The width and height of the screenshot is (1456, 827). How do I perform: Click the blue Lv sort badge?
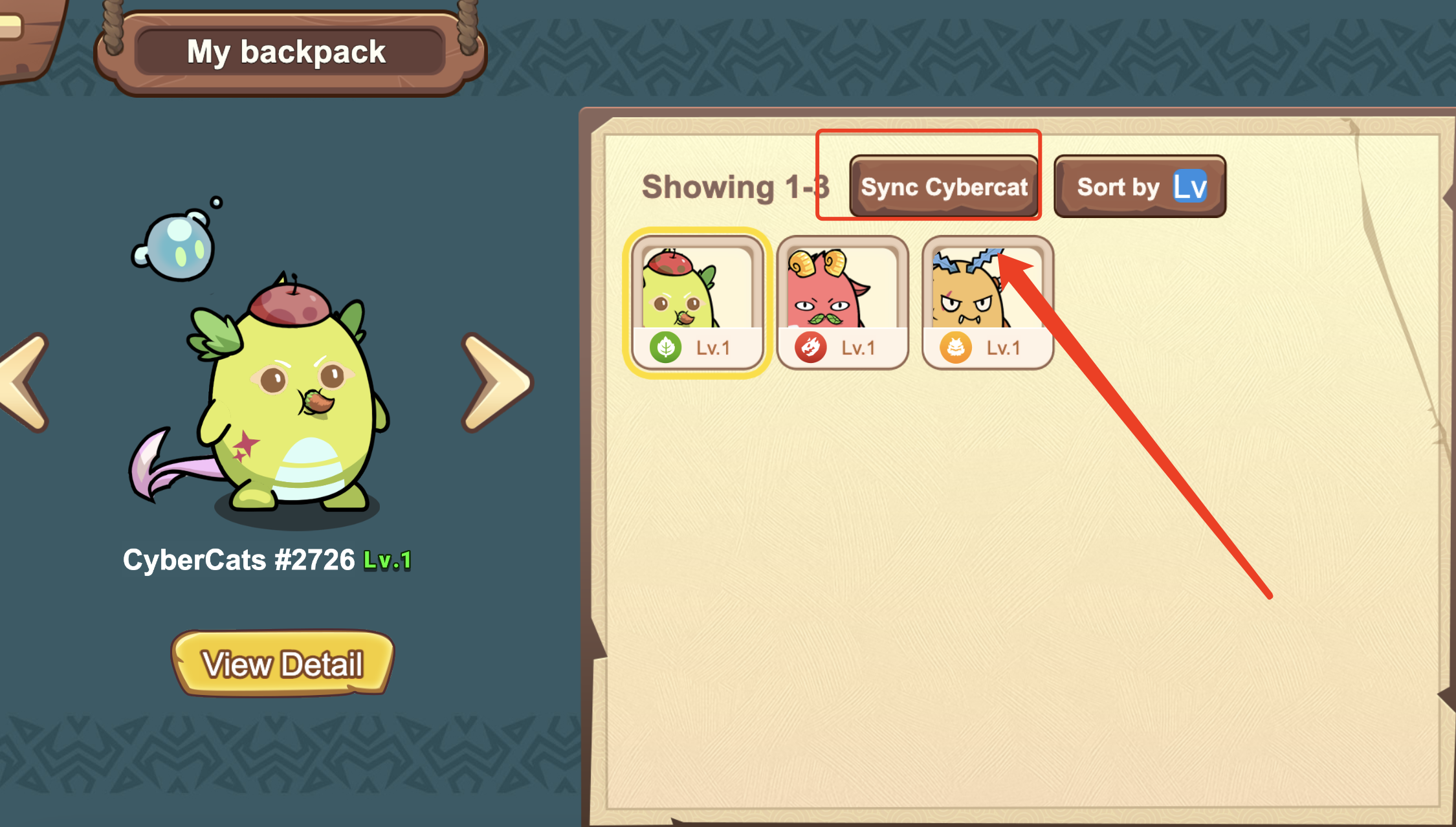click(x=1190, y=186)
